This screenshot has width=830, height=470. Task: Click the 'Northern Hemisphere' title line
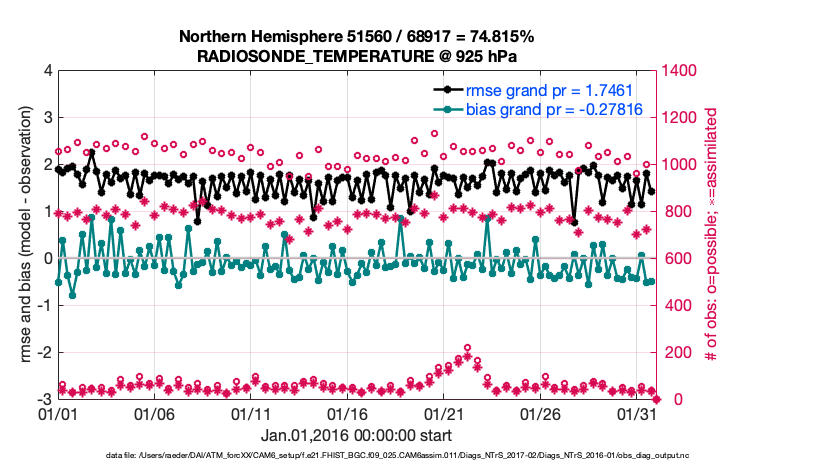click(355, 36)
